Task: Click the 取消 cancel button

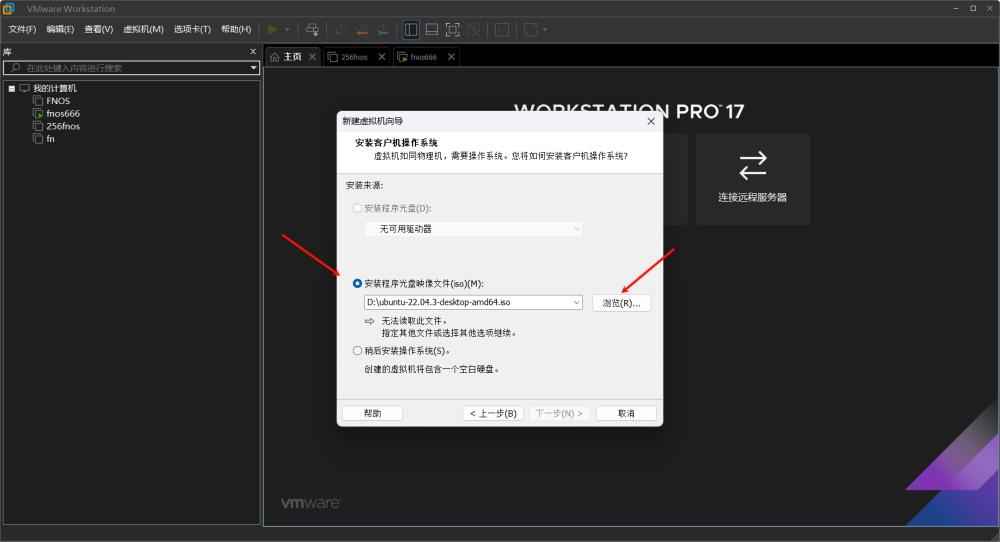Action: click(626, 413)
